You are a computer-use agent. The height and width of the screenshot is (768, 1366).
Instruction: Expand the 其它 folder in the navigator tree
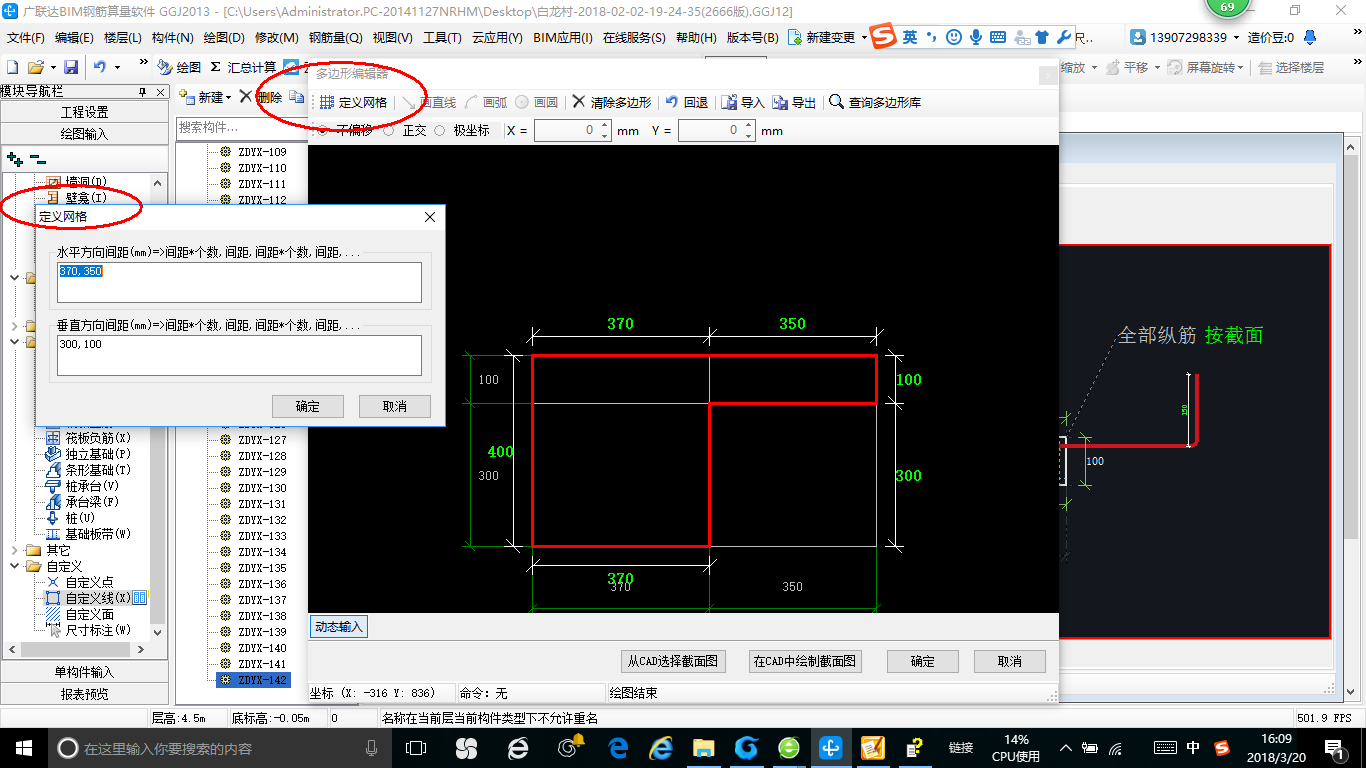click(15, 550)
